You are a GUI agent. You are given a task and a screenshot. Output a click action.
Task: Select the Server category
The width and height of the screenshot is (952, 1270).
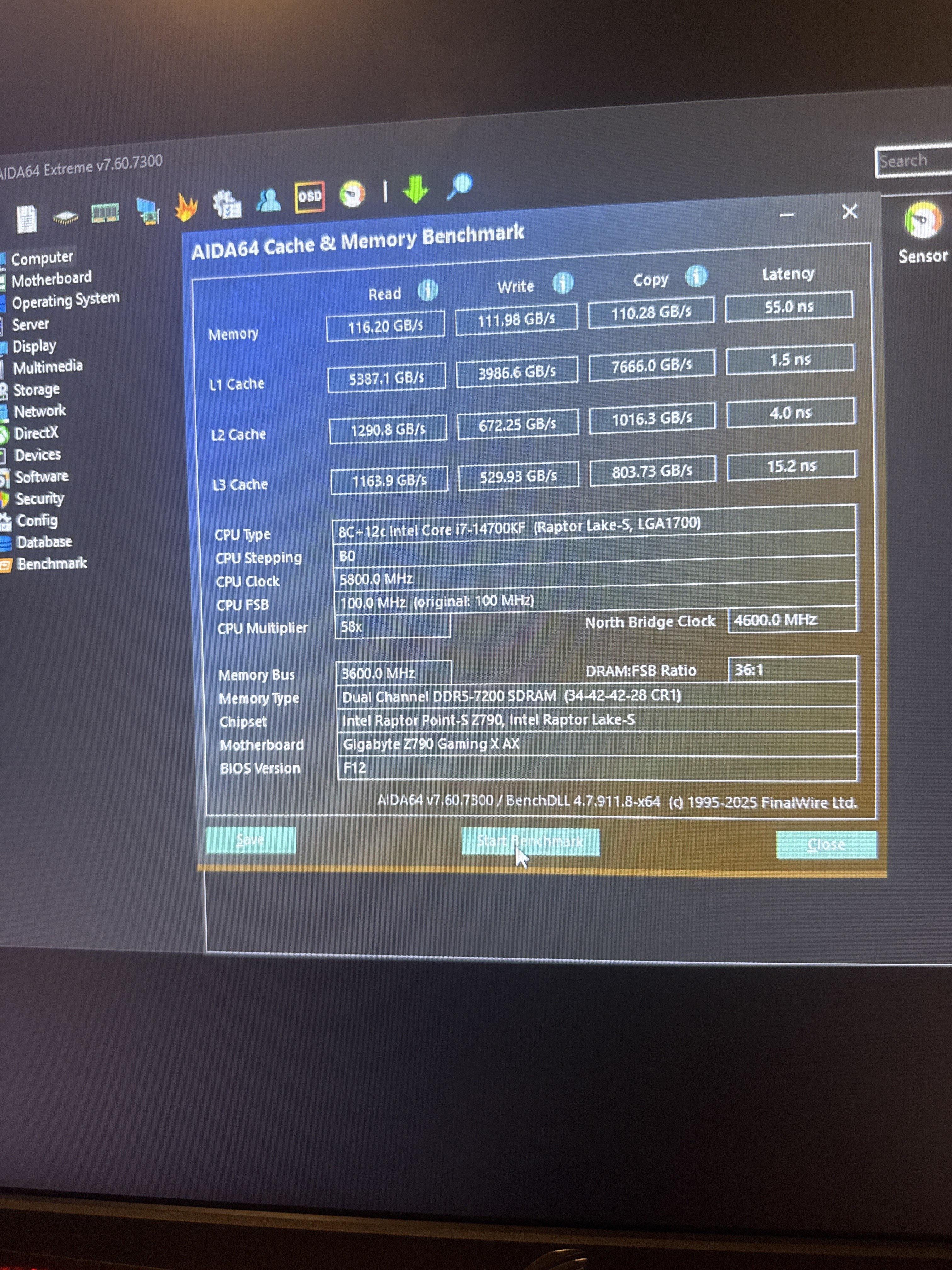[31, 325]
